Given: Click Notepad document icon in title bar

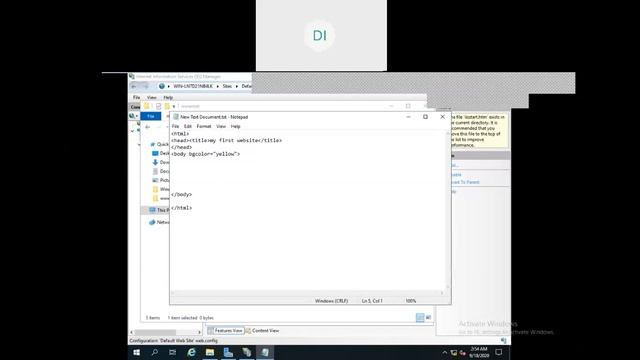Looking at the screenshot, I should click(176, 117).
